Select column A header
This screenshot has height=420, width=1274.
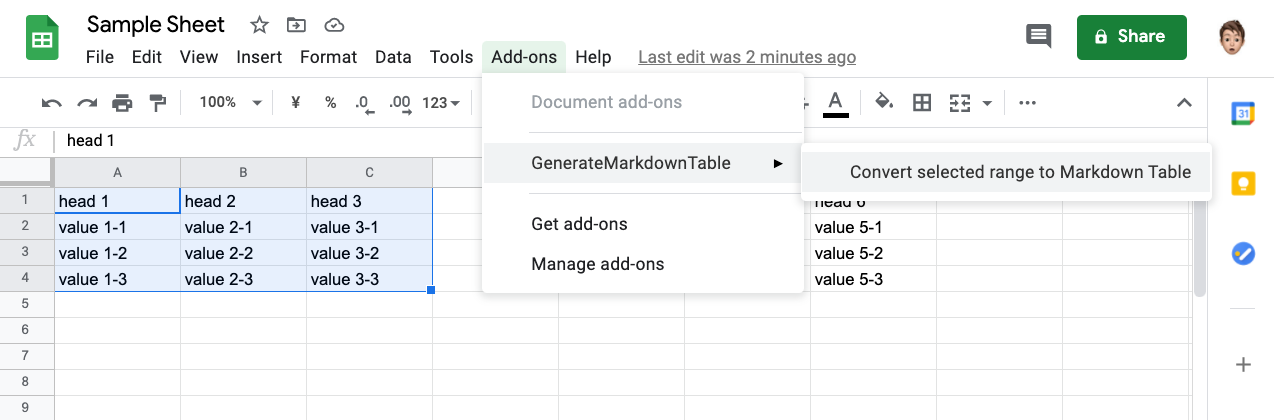coord(118,171)
